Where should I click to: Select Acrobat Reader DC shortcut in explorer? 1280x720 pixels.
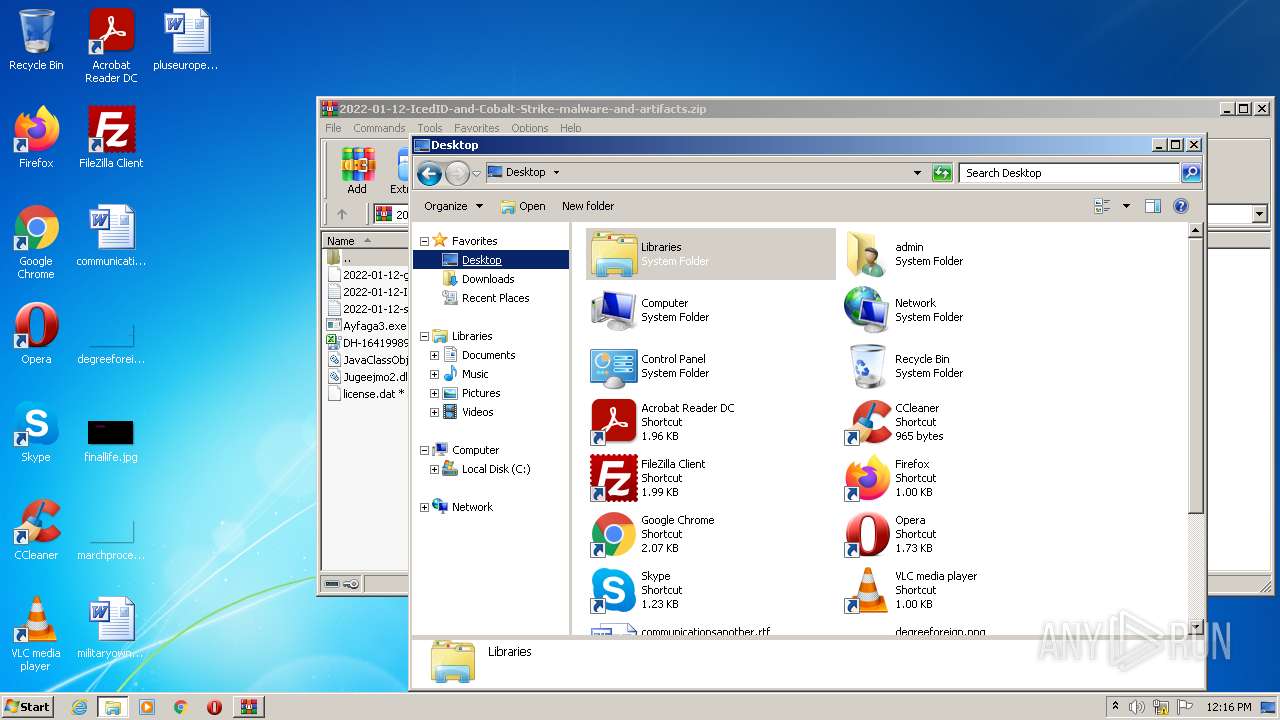(710, 422)
